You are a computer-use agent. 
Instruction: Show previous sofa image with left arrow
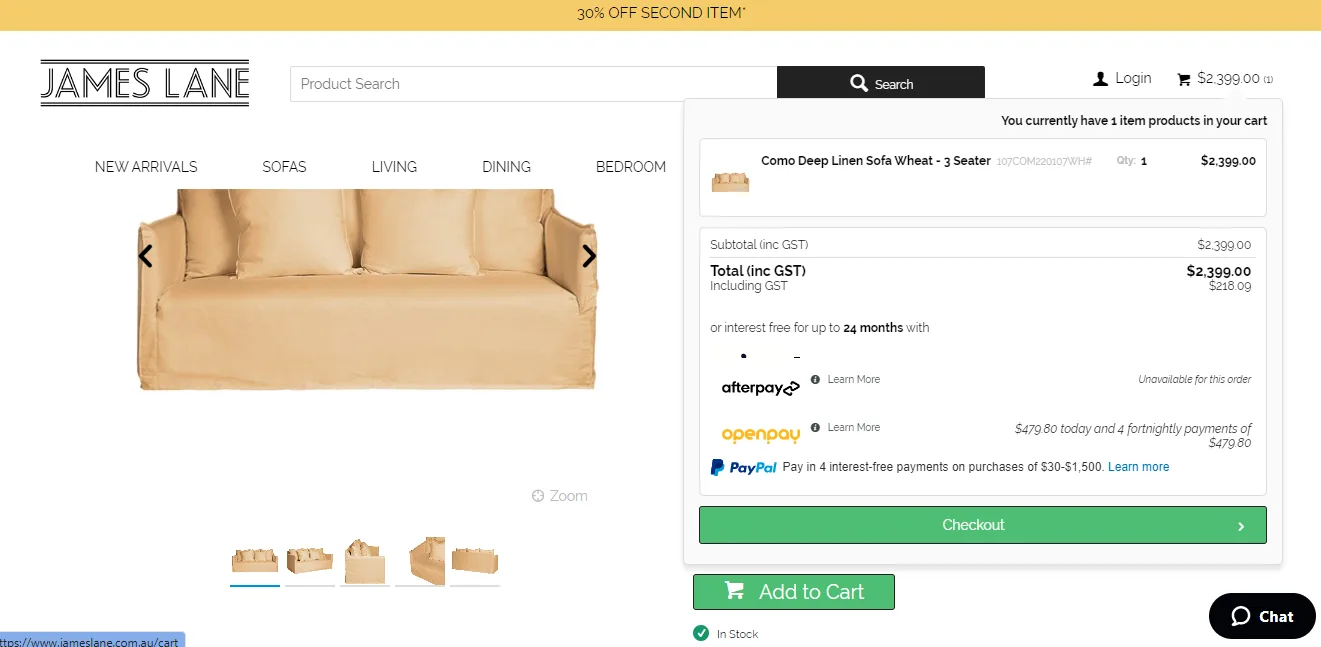(x=146, y=256)
